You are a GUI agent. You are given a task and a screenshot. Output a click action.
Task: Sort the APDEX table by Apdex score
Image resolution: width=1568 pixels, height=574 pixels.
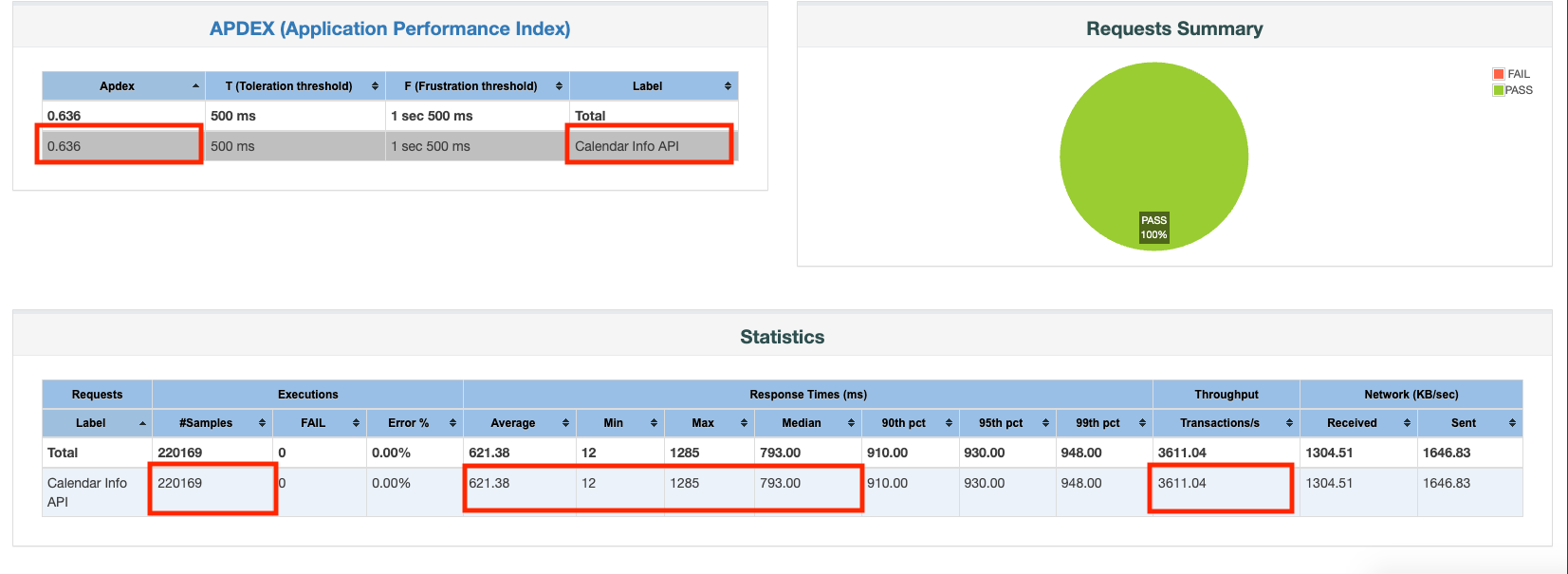click(x=123, y=86)
